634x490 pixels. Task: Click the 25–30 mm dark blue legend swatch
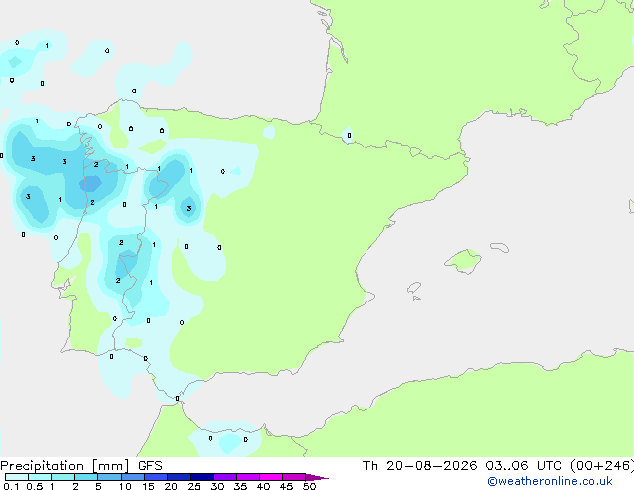(202, 477)
